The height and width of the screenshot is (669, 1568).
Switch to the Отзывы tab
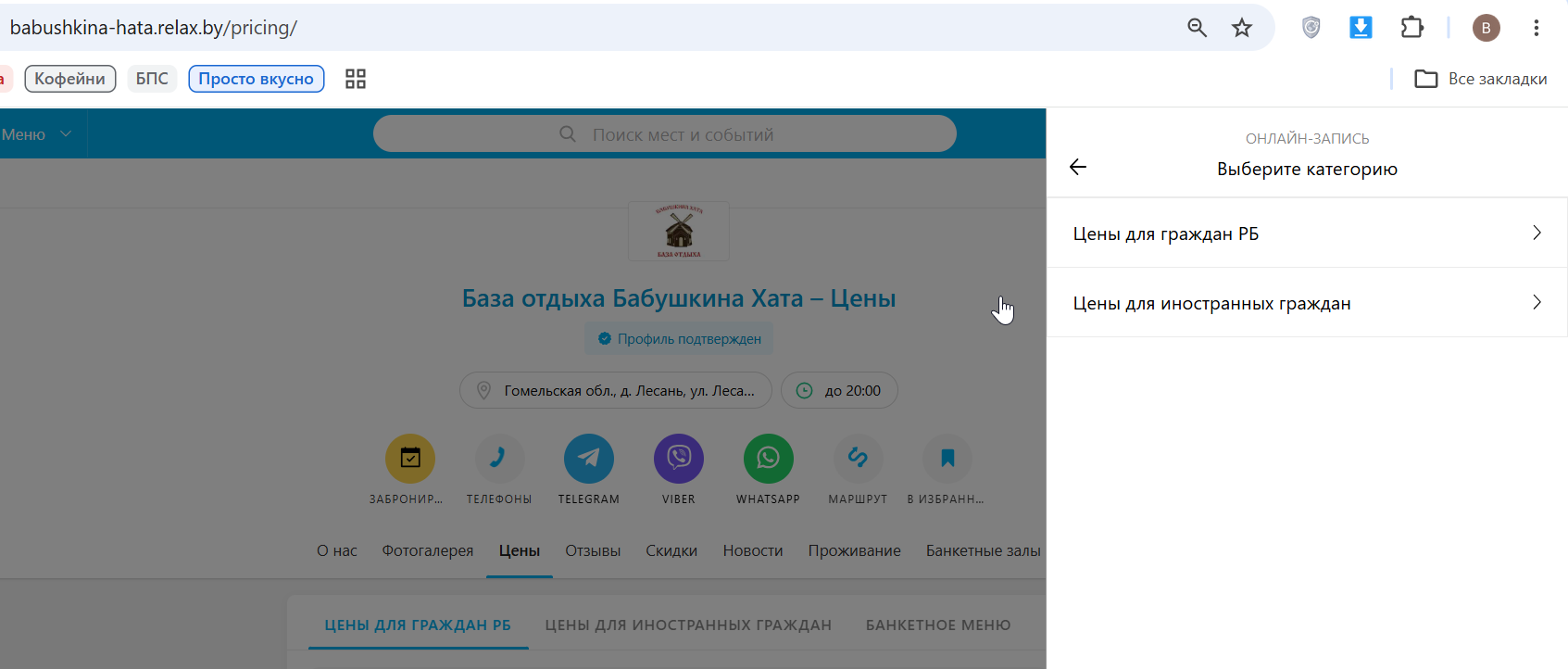[x=593, y=550]
